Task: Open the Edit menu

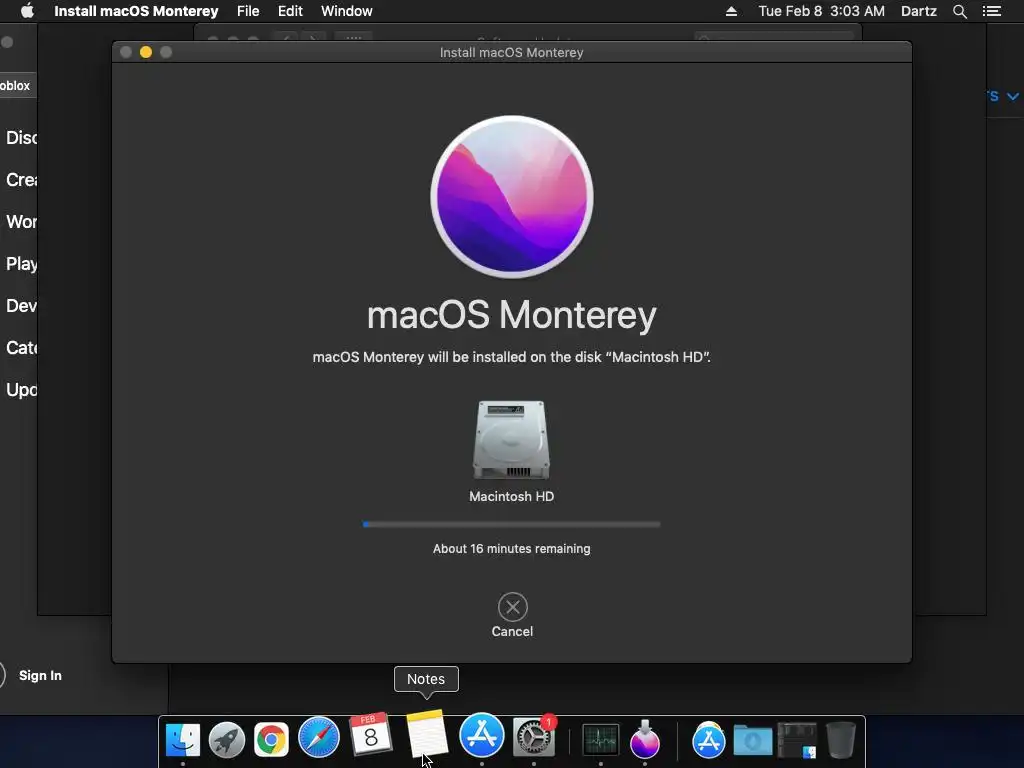Action: 290,11
